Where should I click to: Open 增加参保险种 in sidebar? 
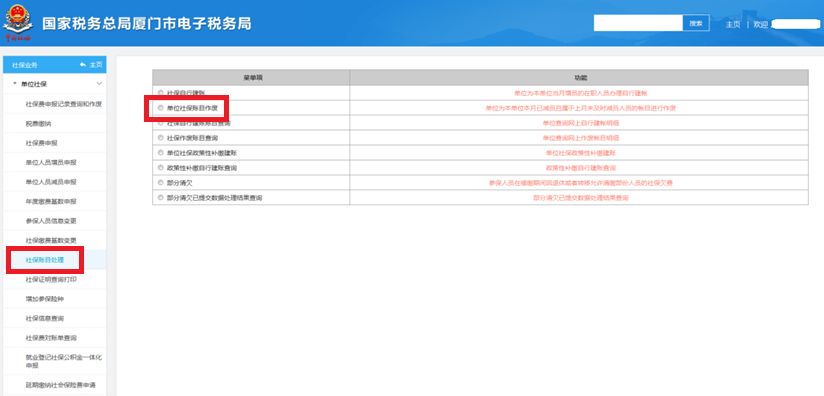pyautogui.click(x=45, y=299)
